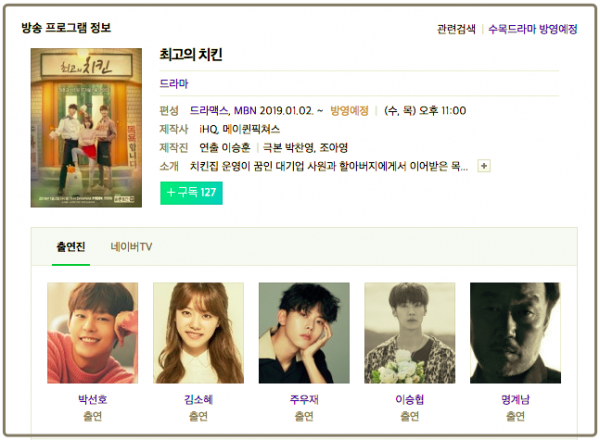Open the 이승협 name link
600x440 pixels.
click(410, 400)
